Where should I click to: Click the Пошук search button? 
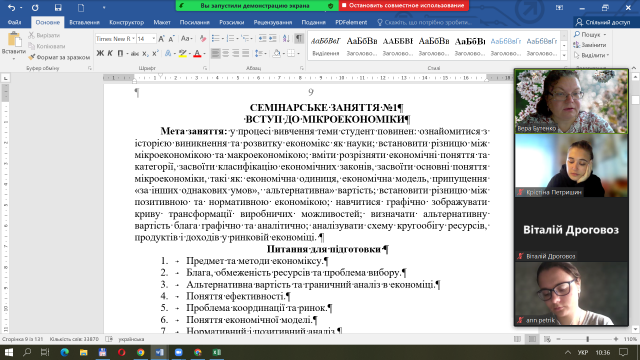pos(590,35)
